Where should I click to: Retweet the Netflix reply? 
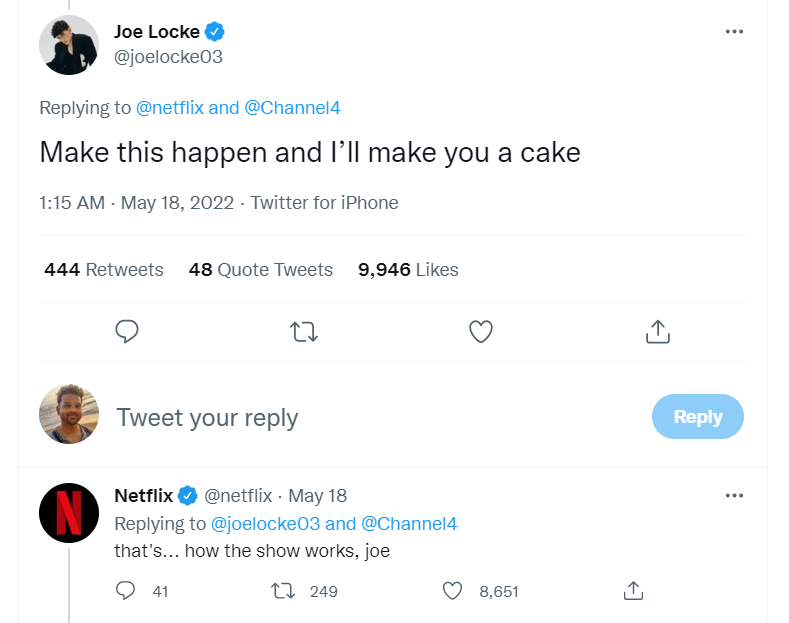coord(284,591)
